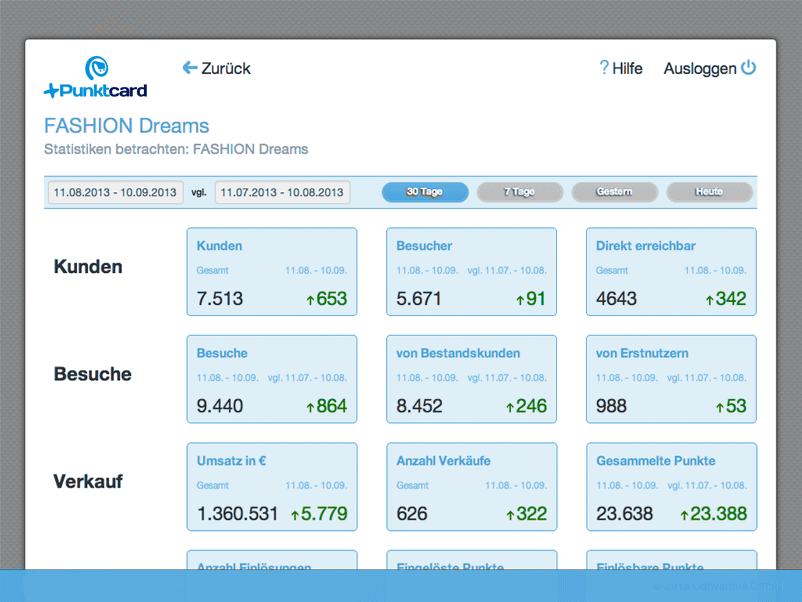Image resolution: width=802 pixels, height=602 pixels.
Task: Open the Direkt erreichbar card title
Action: (645, 246)
